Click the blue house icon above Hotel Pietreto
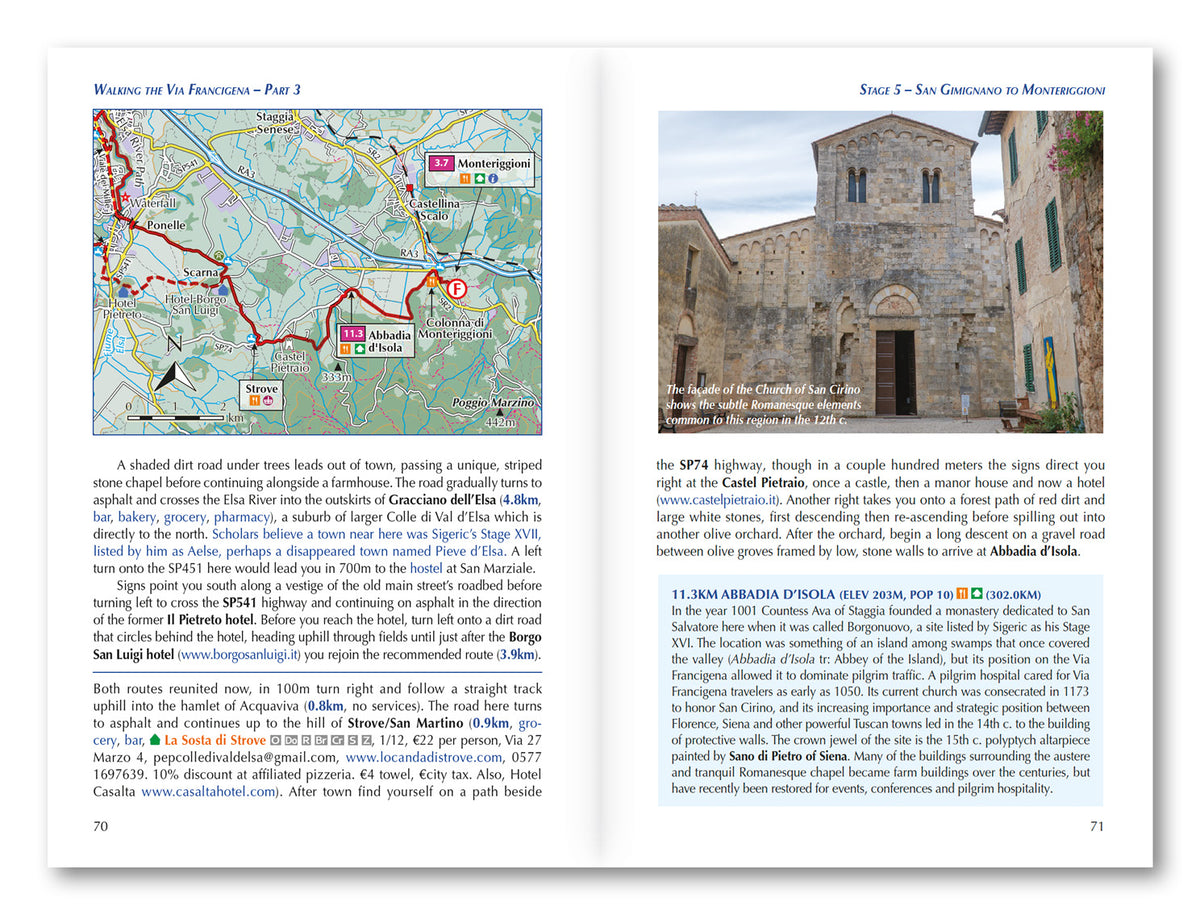Screen dimensions: 1200x915 coord(123,292)
